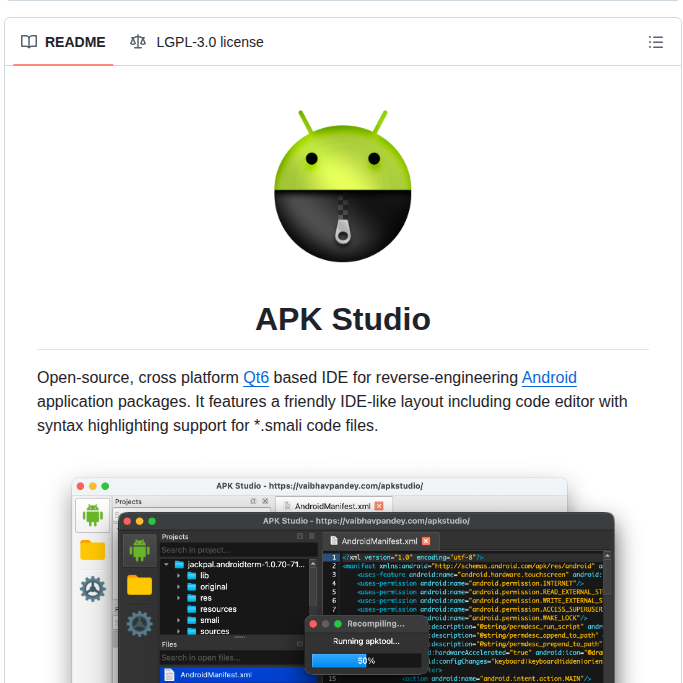Screen dimensions: 683x683
Task: Expand the res folder arrow
Action: [178, 598]
